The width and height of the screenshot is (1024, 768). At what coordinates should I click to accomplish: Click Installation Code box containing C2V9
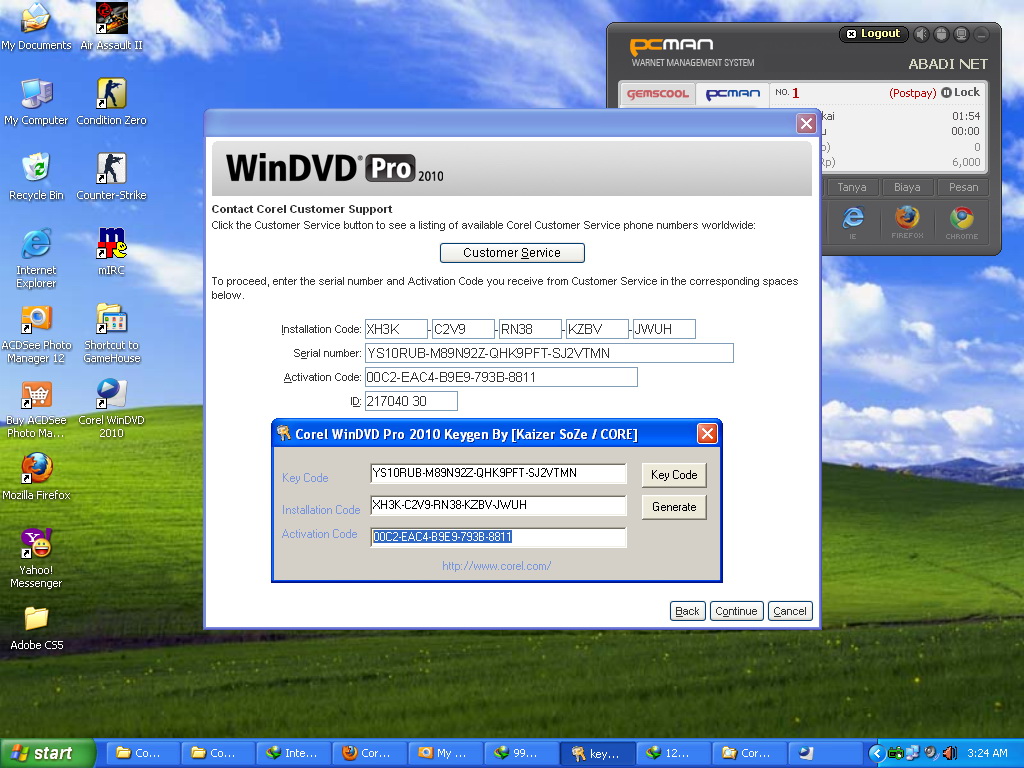[x=463, y=328]
